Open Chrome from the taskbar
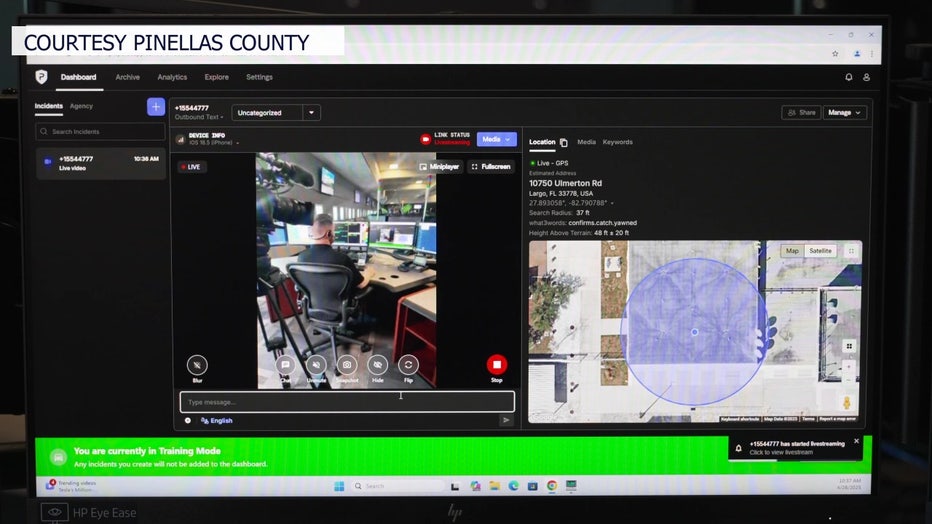The width and height of the screenshot is (932, 524). pyautogui.click(x=552, y=486)
